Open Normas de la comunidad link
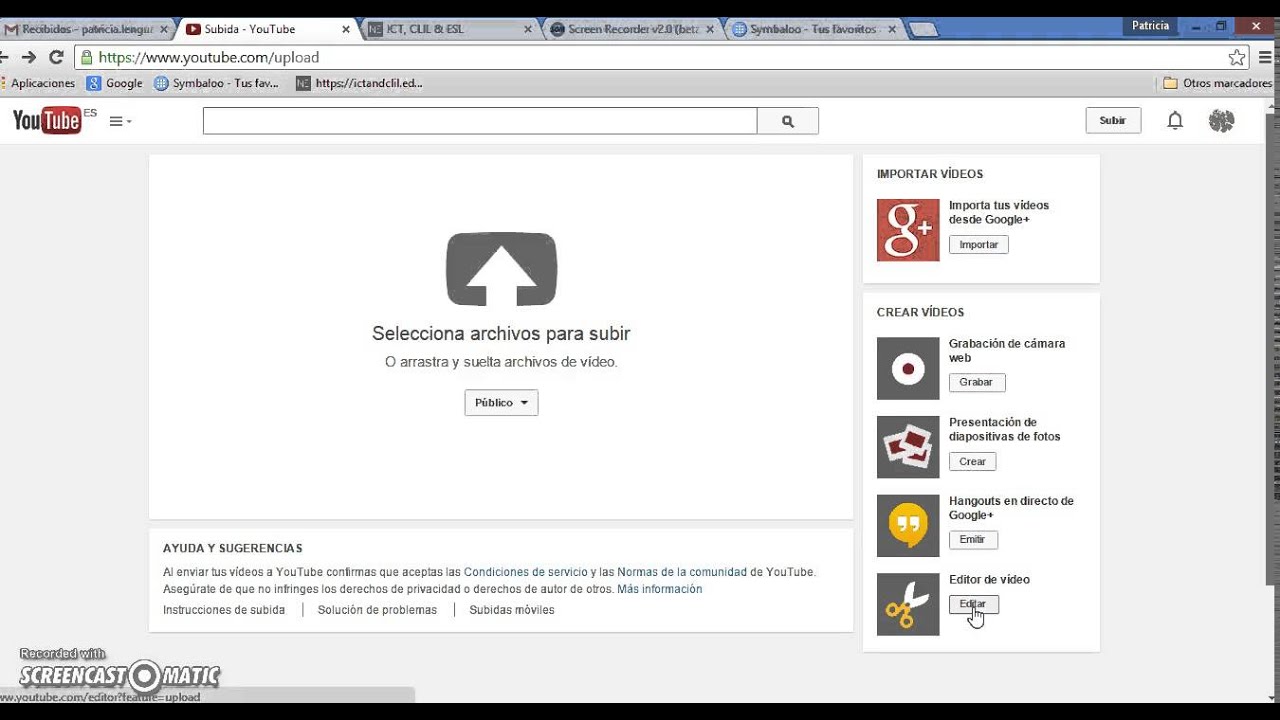This screenshot has height=720, width=1280. coord(682,572)
